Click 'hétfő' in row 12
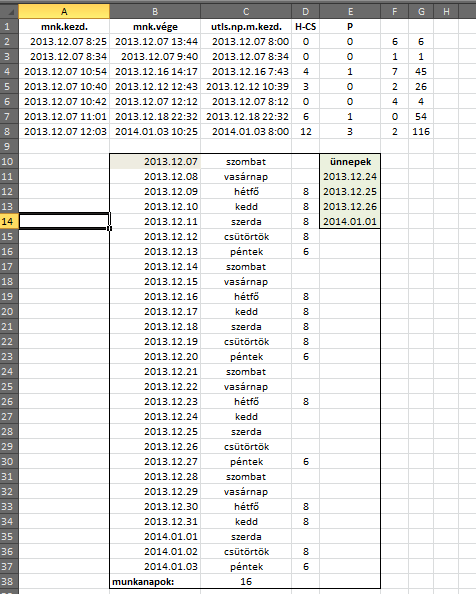Image resolution: width=476 pixels, height=594 pixels. click(x=246, y=192)
